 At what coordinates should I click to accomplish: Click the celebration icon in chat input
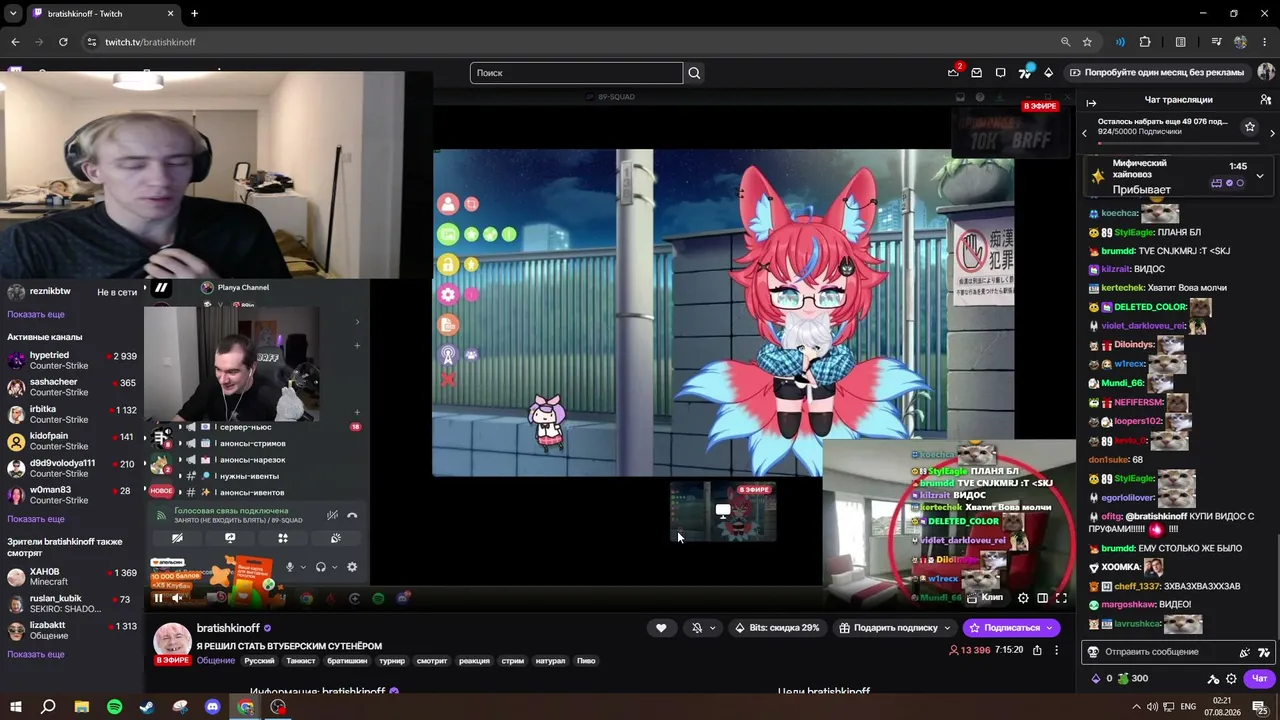(x=1245, y=652)
